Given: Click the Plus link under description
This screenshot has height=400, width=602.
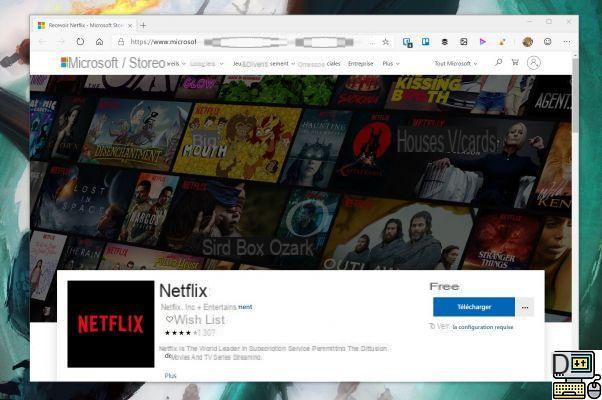Looking at the screenshot, I should pos(170,376).
